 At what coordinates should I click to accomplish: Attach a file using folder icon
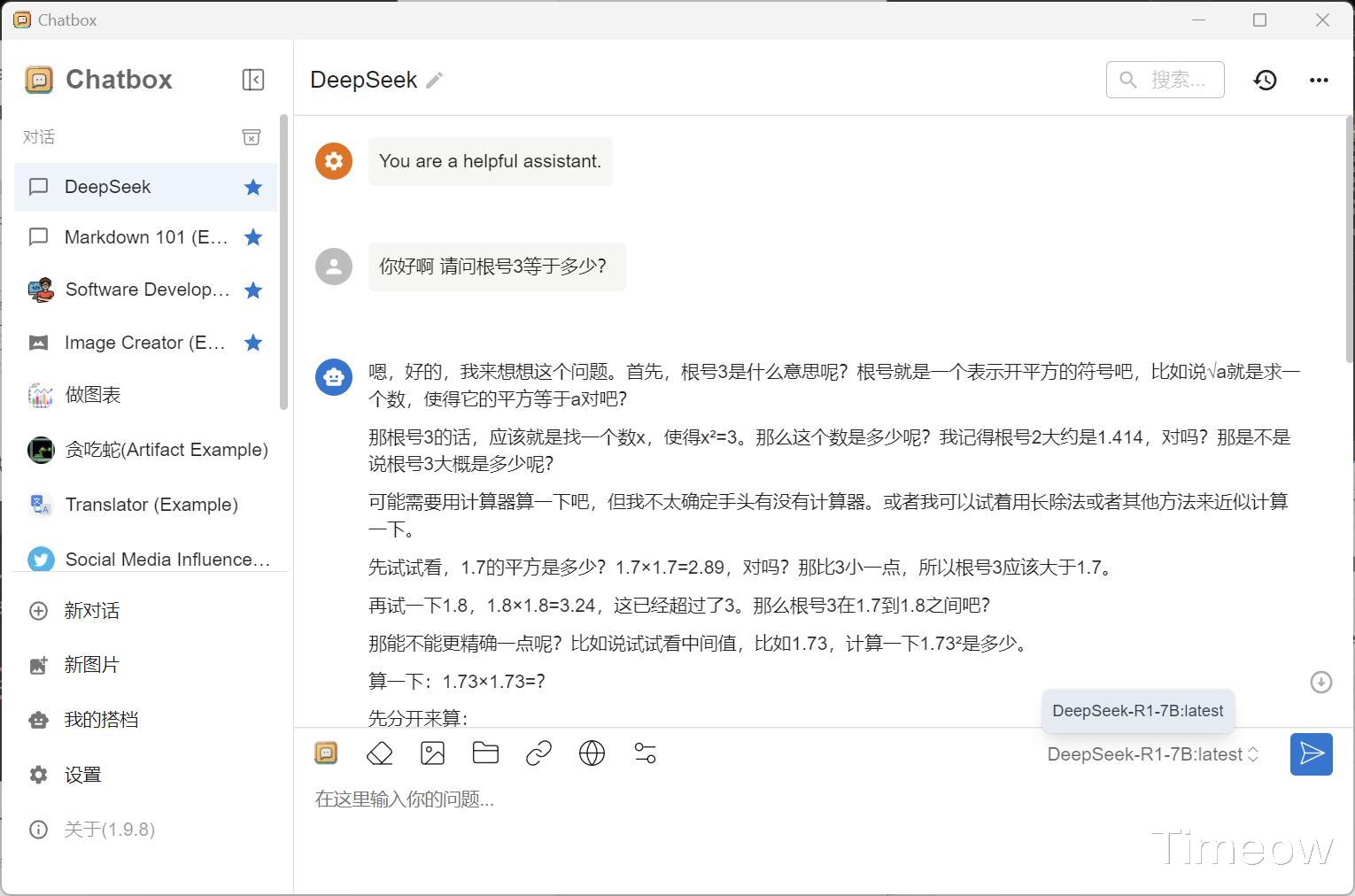coord(485,753)
